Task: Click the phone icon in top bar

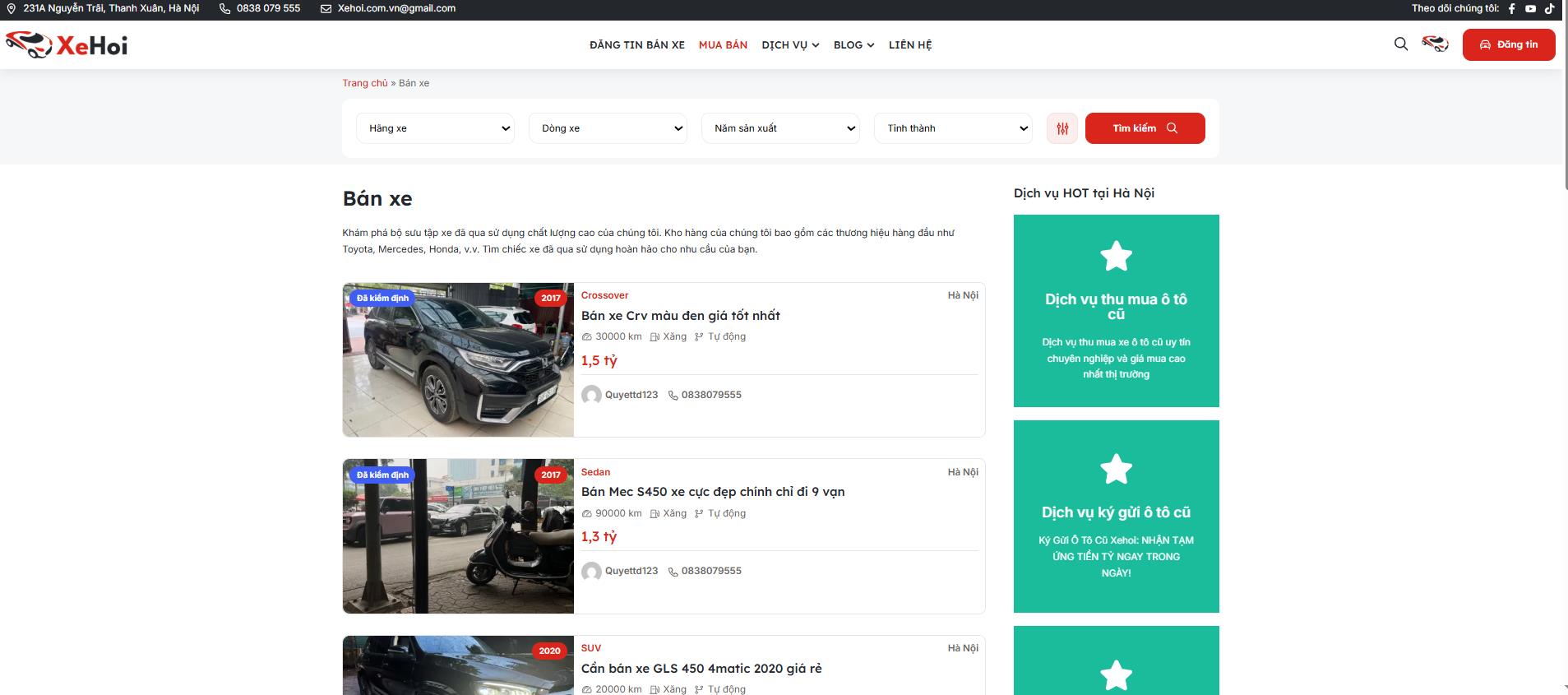Action: point(225,8)
